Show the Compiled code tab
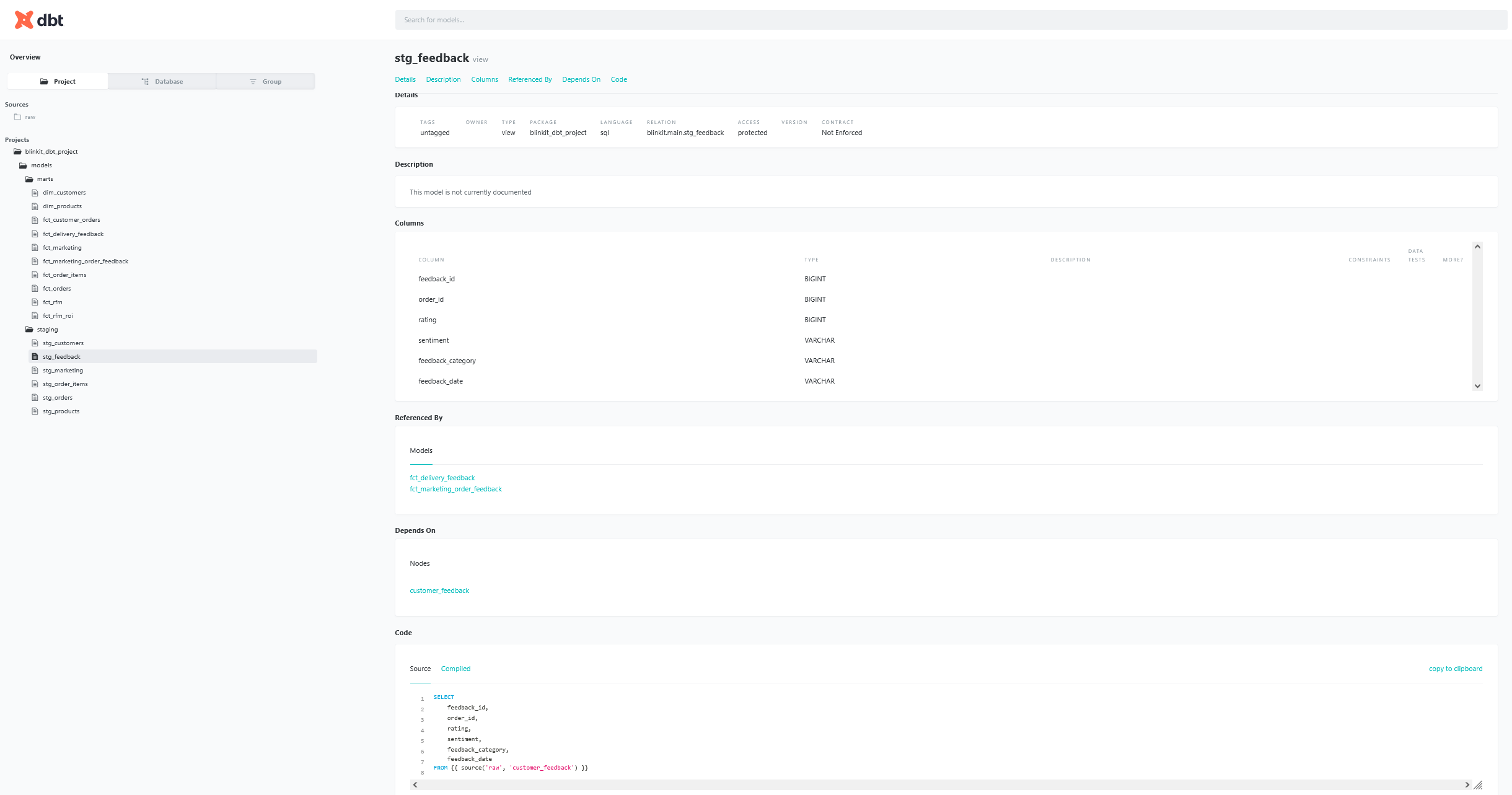 tap(455, 669)
